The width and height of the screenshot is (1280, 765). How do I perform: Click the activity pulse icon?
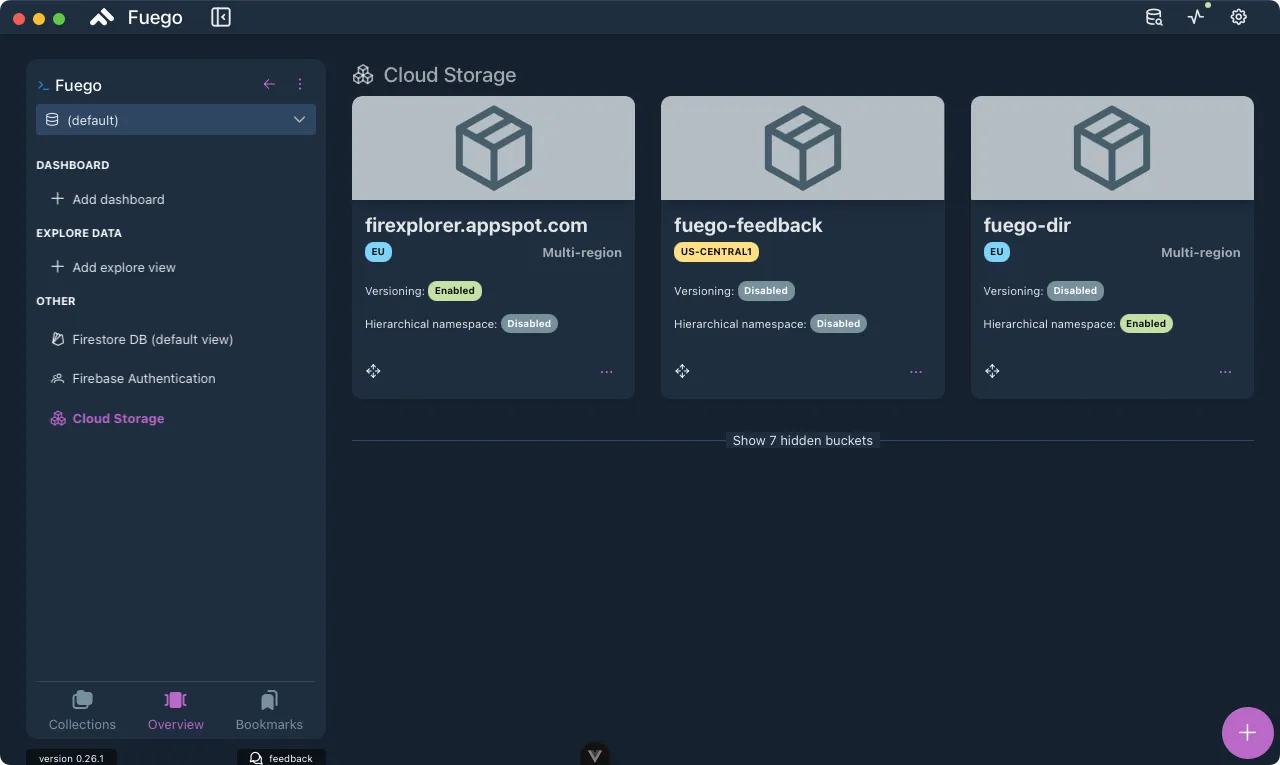1196,17
